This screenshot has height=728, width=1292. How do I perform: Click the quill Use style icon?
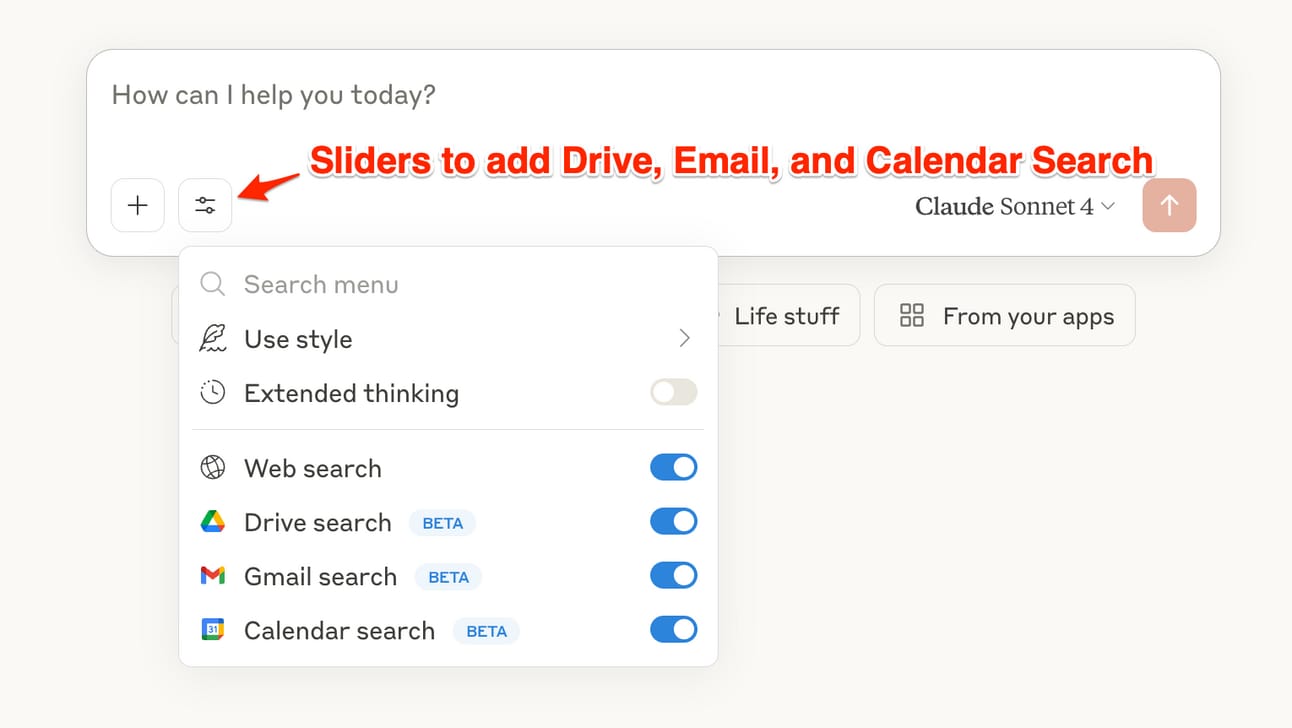(x=212, y=339)
